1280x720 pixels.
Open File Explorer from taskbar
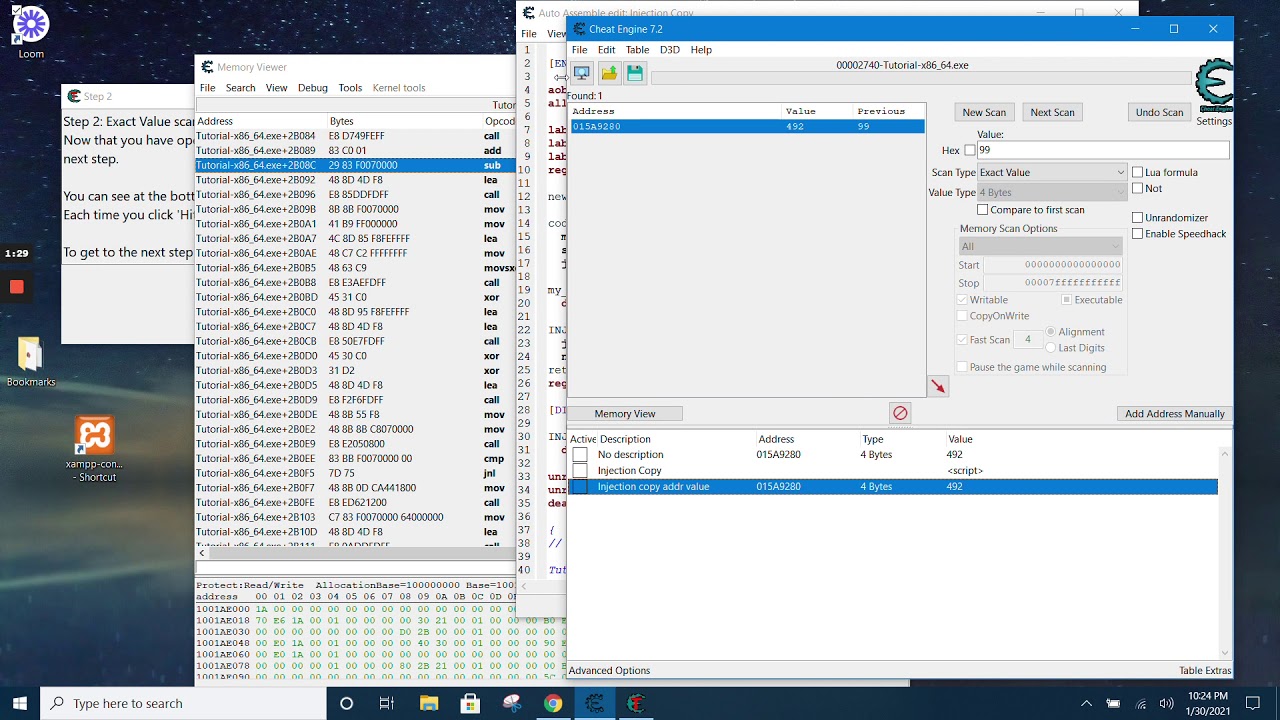(x=428, y=703)
